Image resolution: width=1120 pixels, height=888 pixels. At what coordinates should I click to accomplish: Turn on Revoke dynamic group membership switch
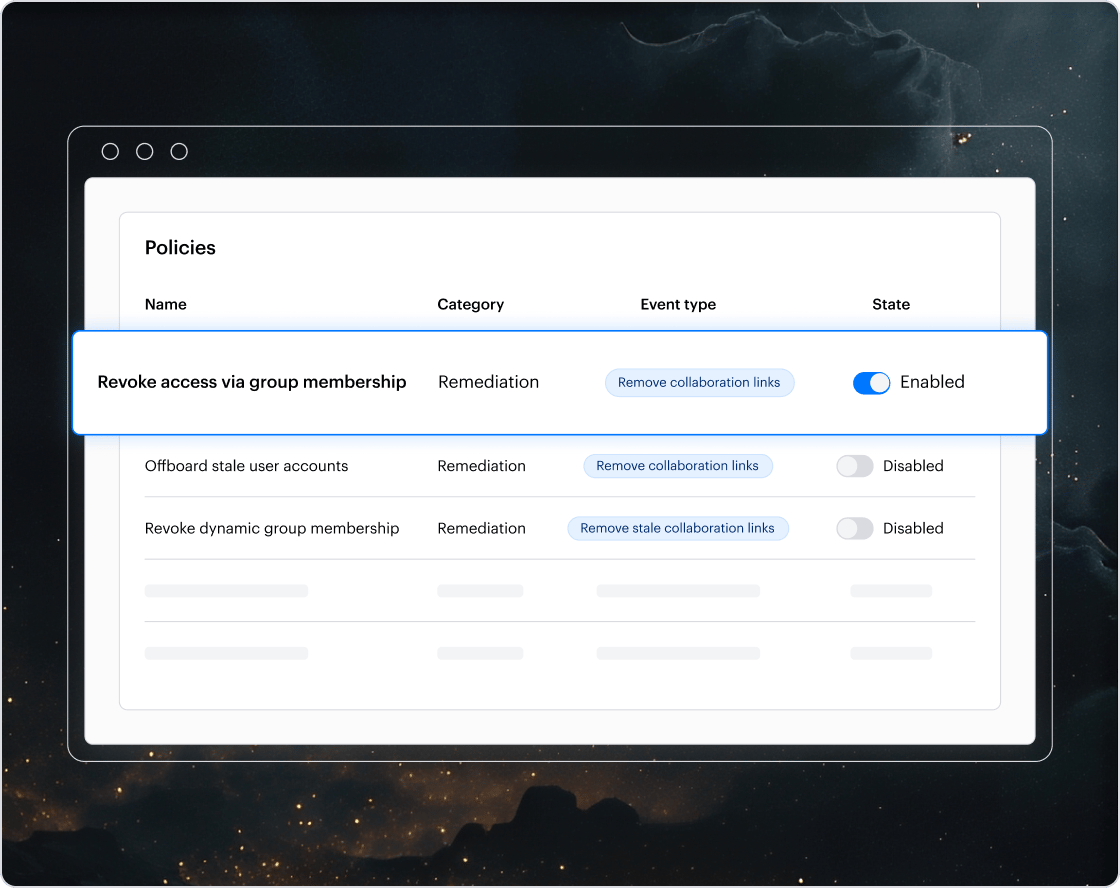854,528
